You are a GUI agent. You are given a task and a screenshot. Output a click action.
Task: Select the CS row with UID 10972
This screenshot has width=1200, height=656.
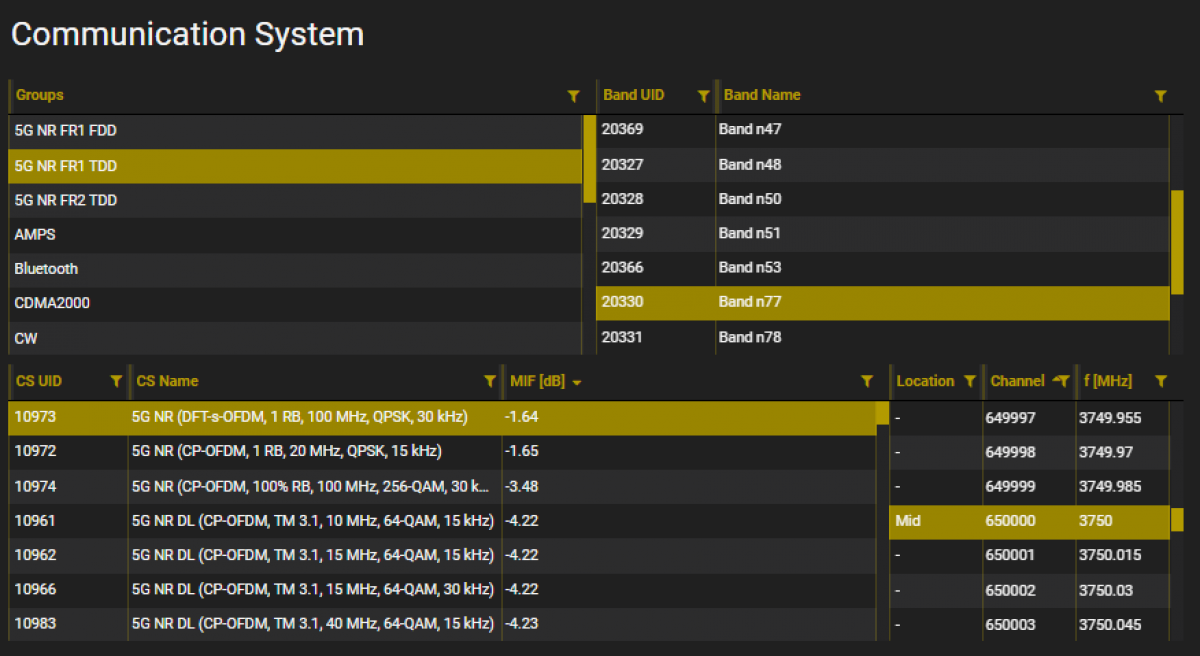tap(300, 451)
